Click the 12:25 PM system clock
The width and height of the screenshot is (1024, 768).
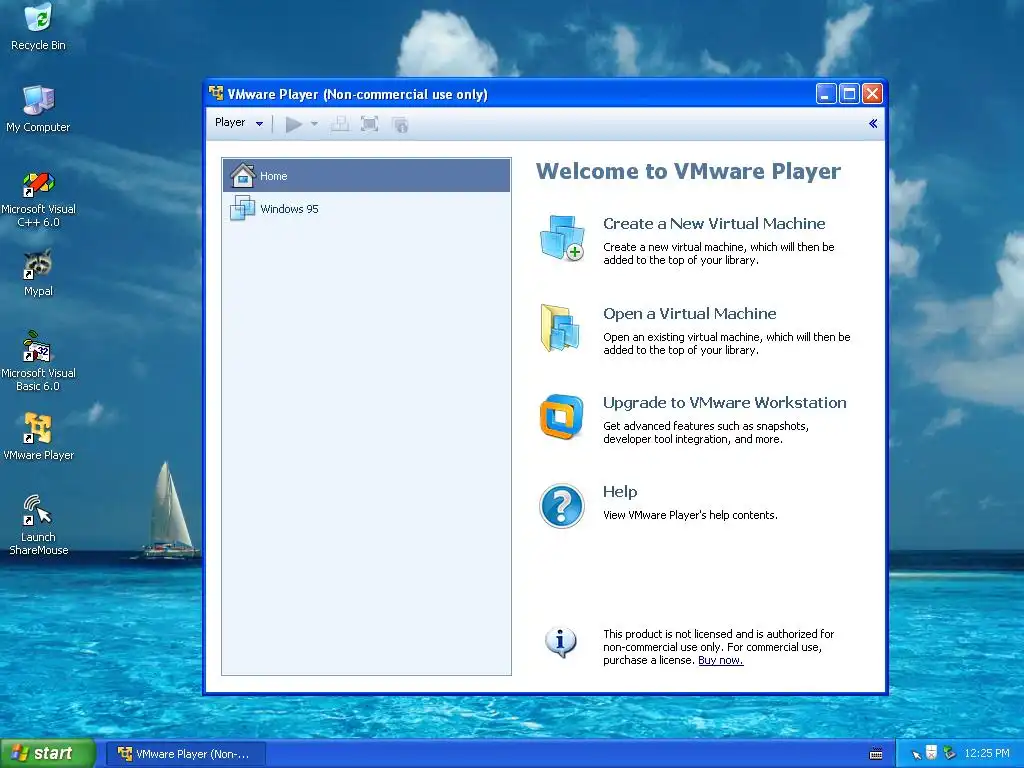987,754
